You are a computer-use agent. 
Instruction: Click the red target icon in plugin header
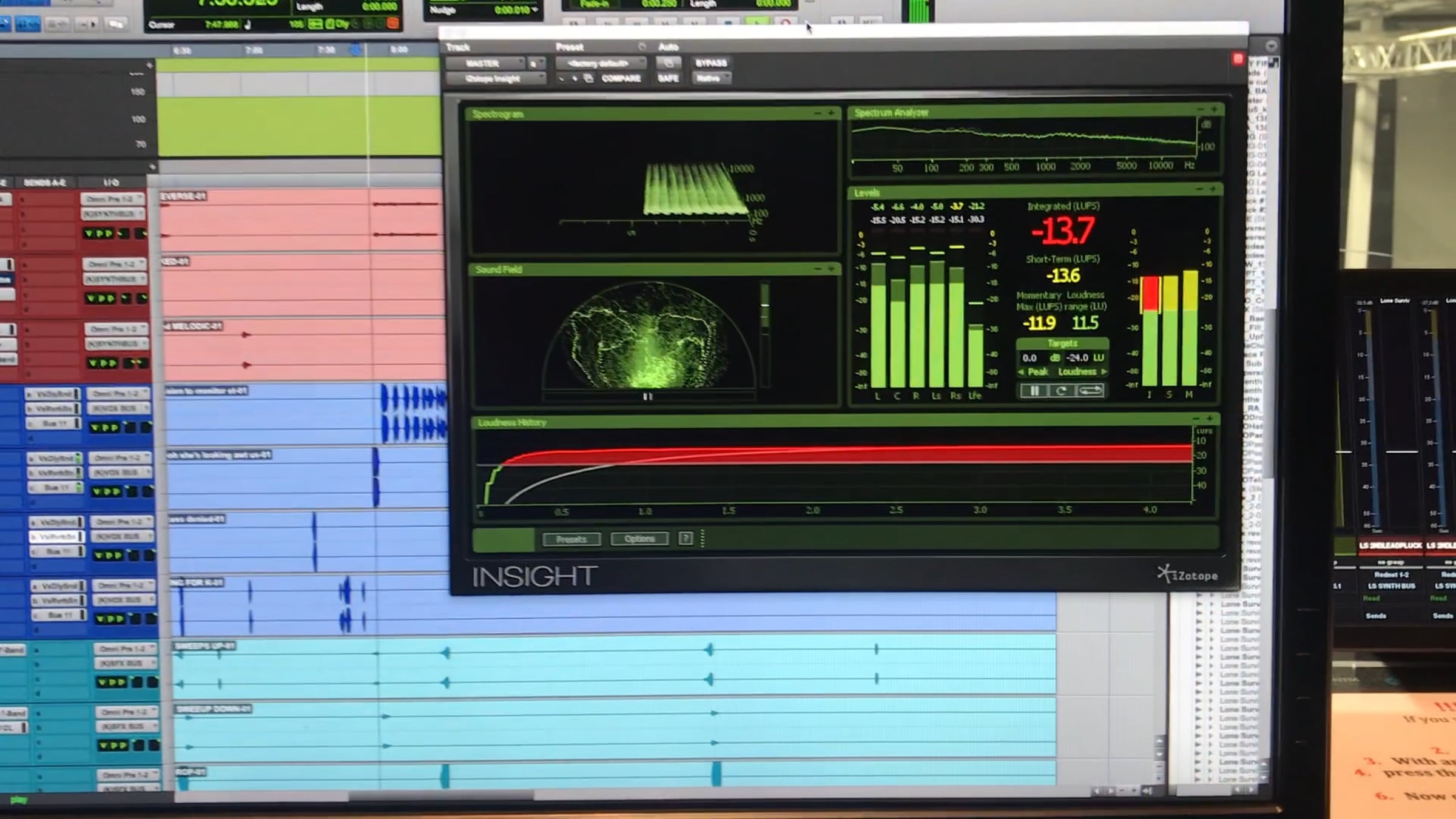pyautogui.click(x=1238, y=59)
